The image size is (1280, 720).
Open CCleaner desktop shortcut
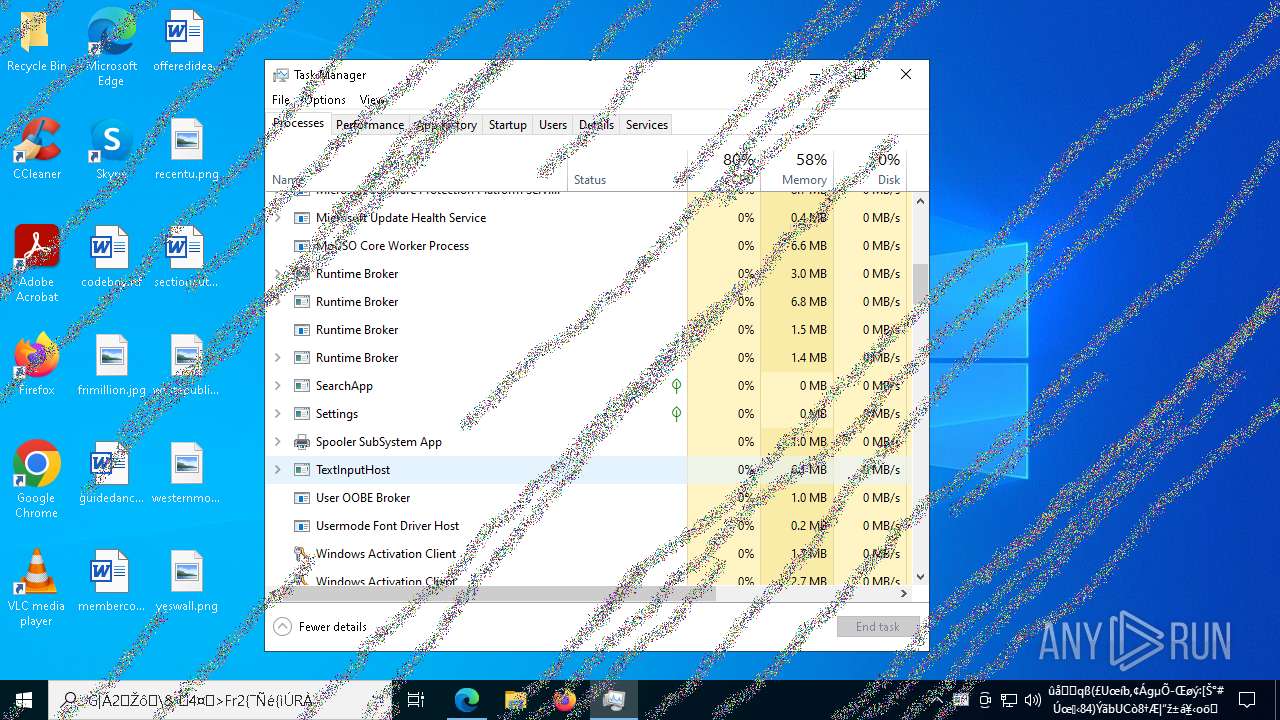click(37, 150)
